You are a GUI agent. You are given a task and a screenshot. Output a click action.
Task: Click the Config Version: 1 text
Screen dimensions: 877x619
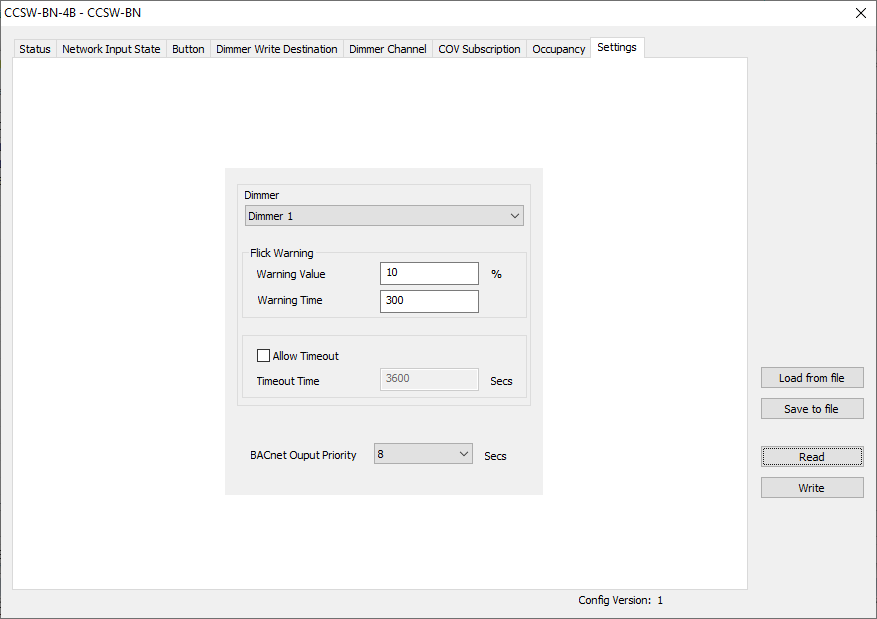[x=620, y=600]
